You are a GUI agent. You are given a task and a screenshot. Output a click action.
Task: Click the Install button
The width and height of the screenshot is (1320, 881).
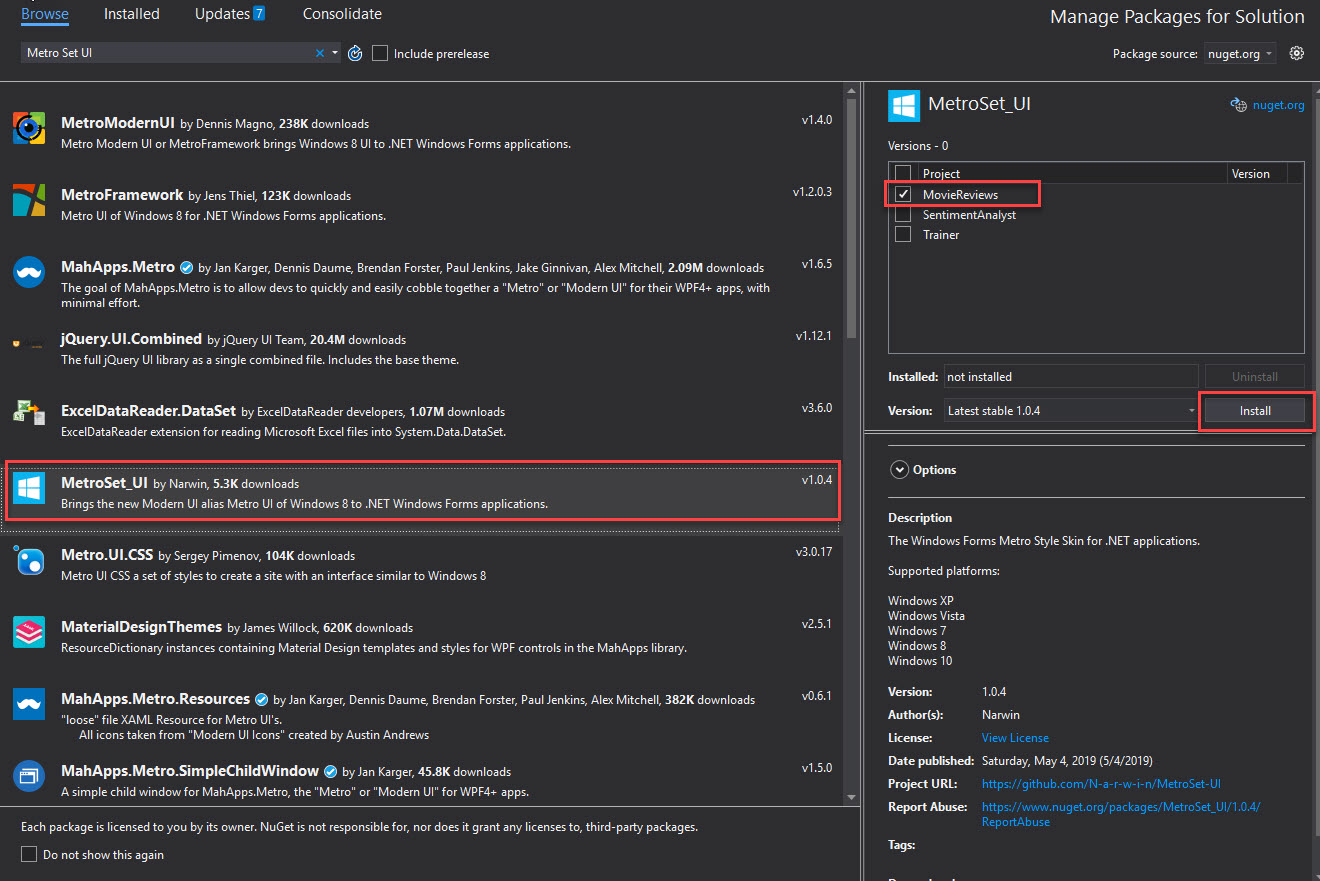point(1255,411)
